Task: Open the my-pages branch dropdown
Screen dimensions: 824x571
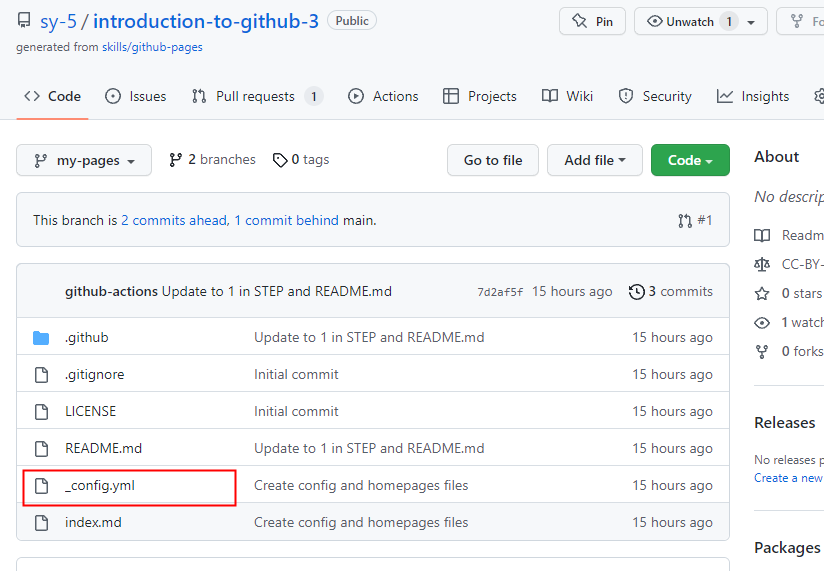Action: (x=84, y=160)
